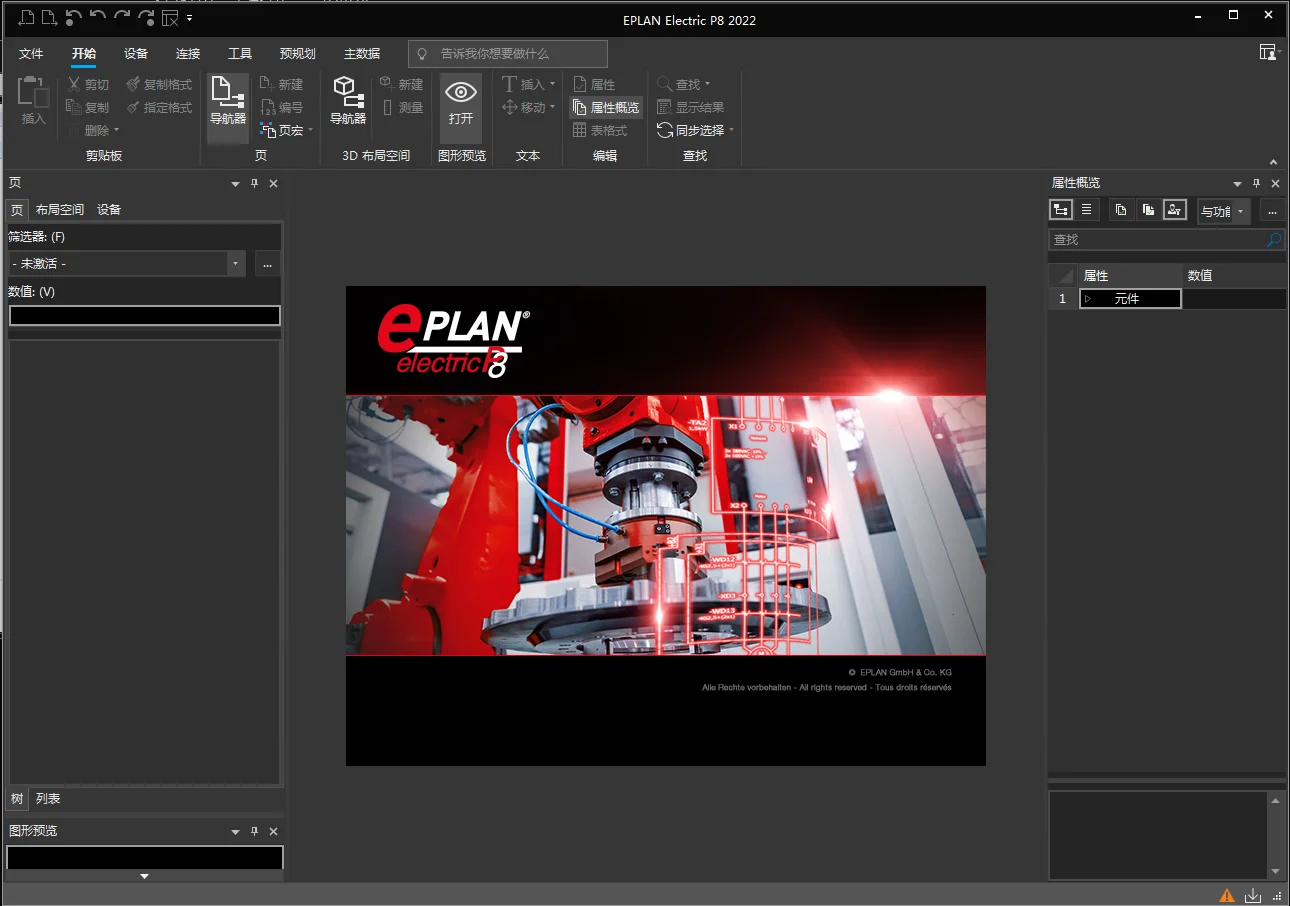Screen dimensions: 1290x906
Task: Toggle list view in the 属性概览 toolbar
Action: (1087, 210)
